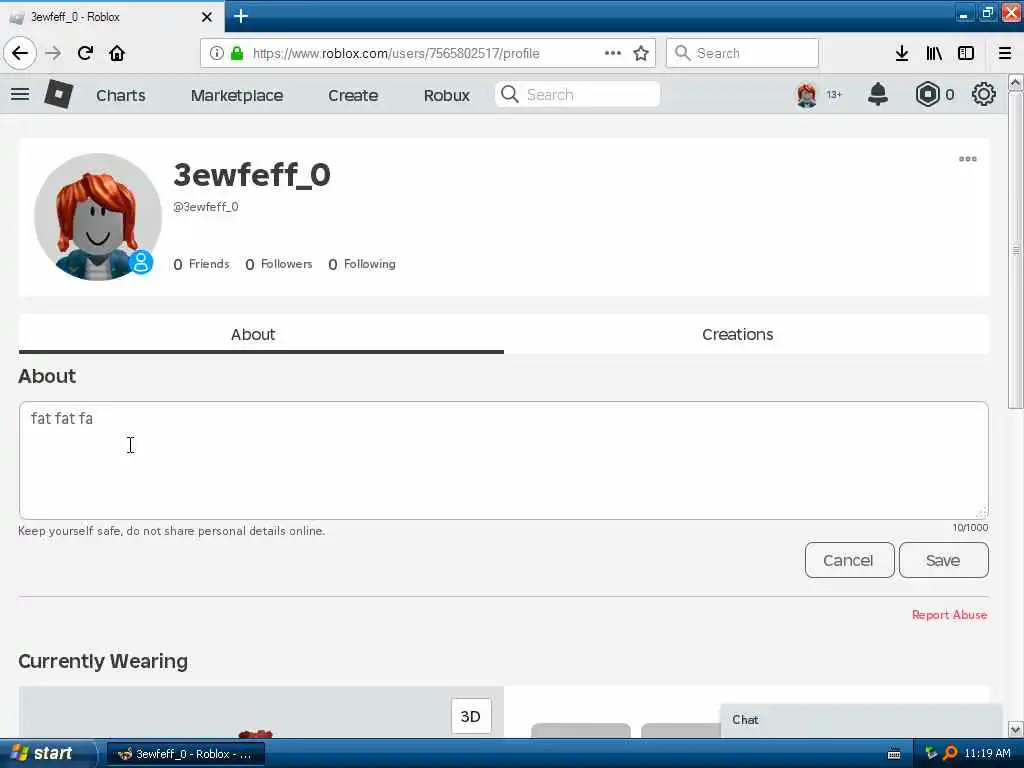Click the page scrollbar down arrow
1024x768 pixels.
[x=1015, y=729]
